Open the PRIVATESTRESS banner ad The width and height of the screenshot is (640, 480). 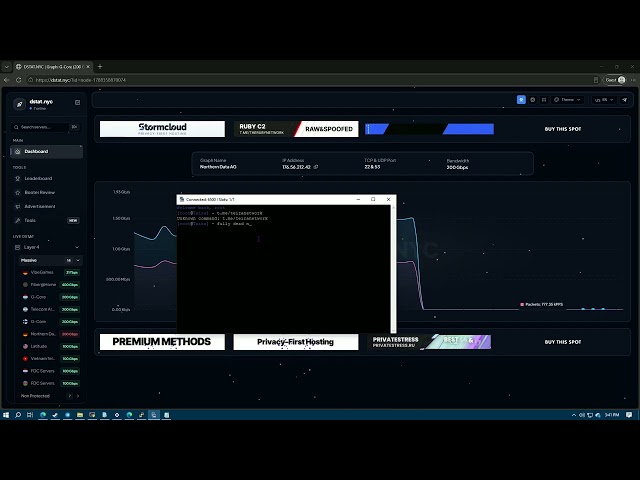point(429,342)
